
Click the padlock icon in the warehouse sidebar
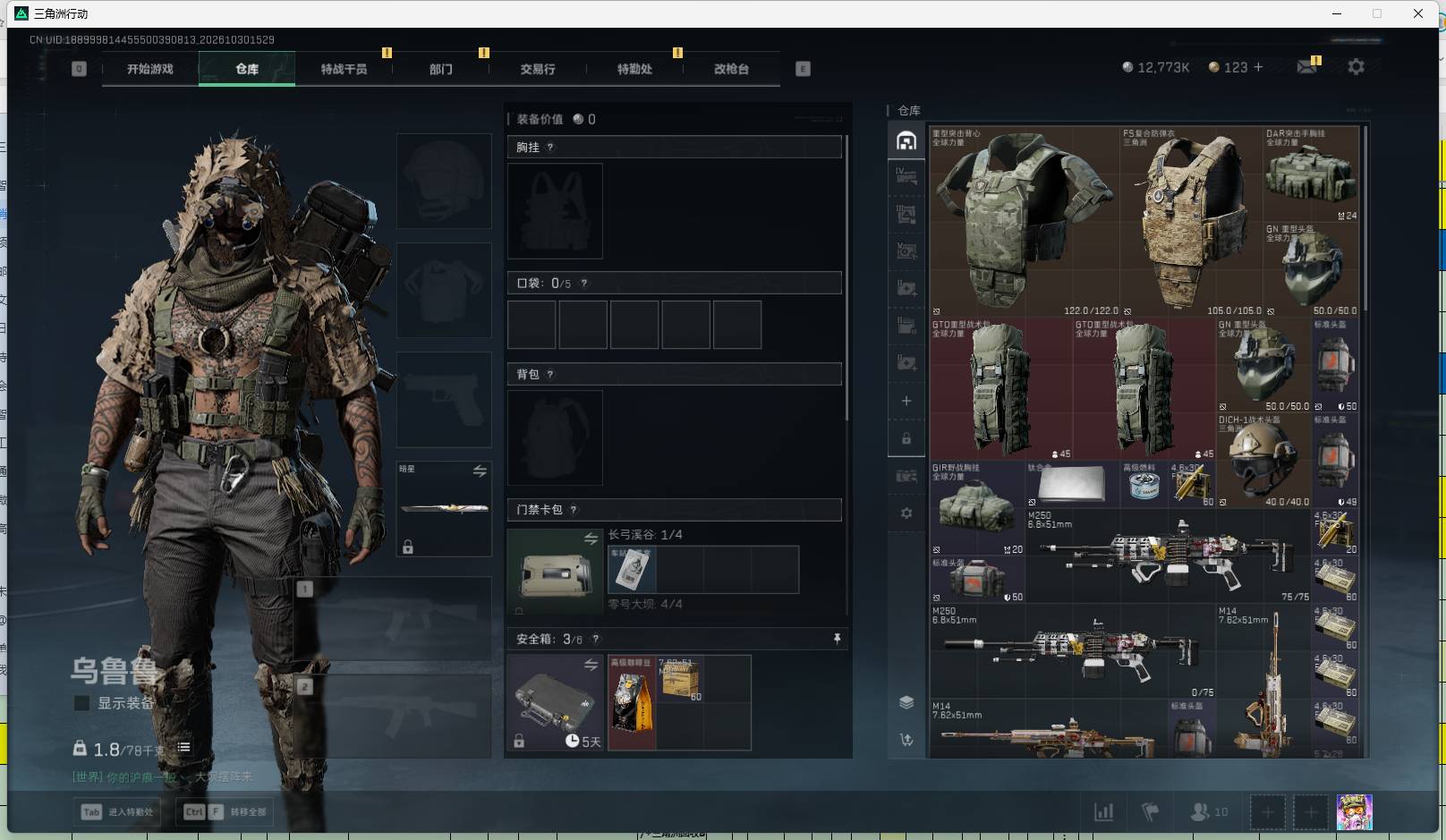click(x=906, y=438)
